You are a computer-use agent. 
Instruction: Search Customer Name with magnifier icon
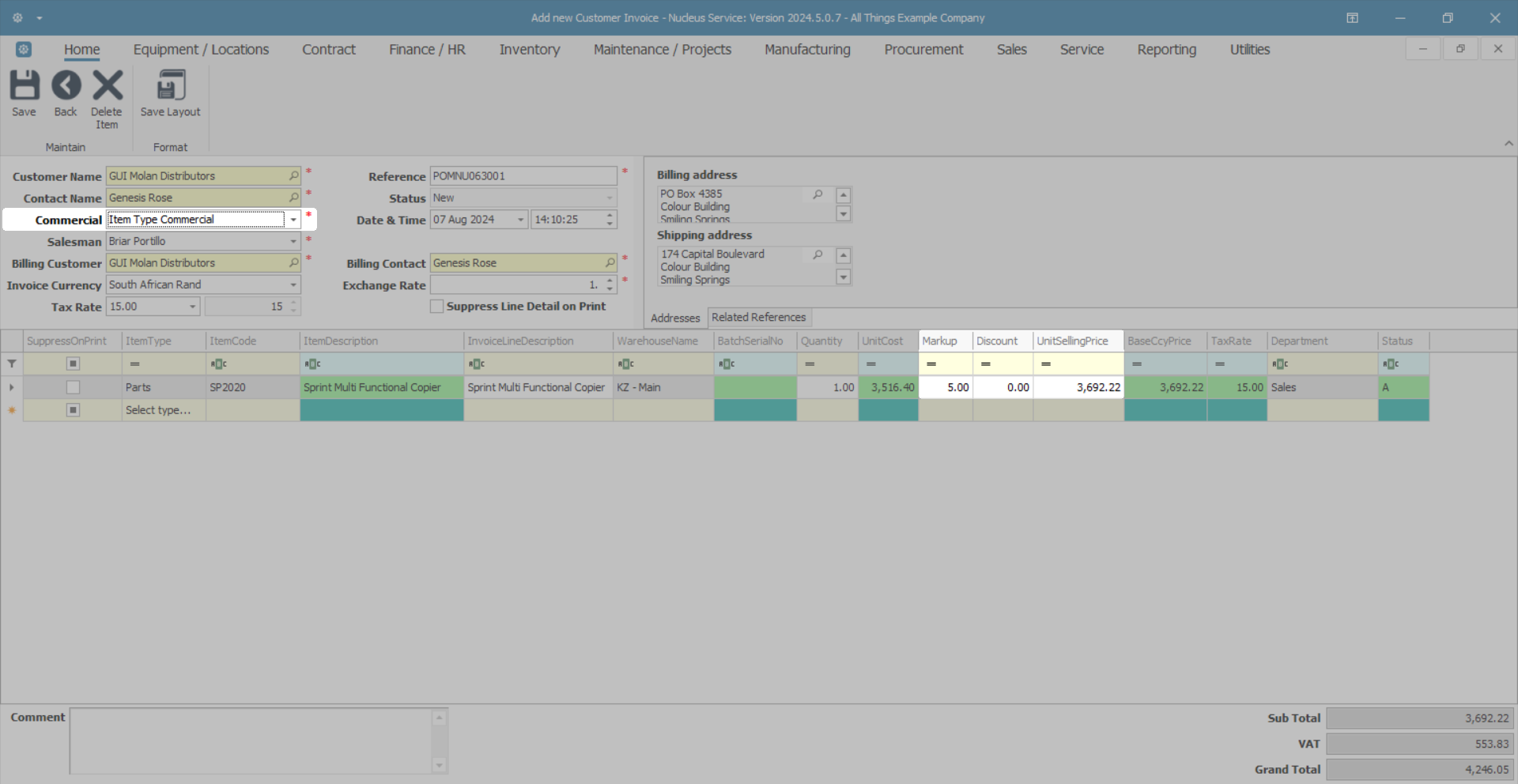tap(293, 175)
